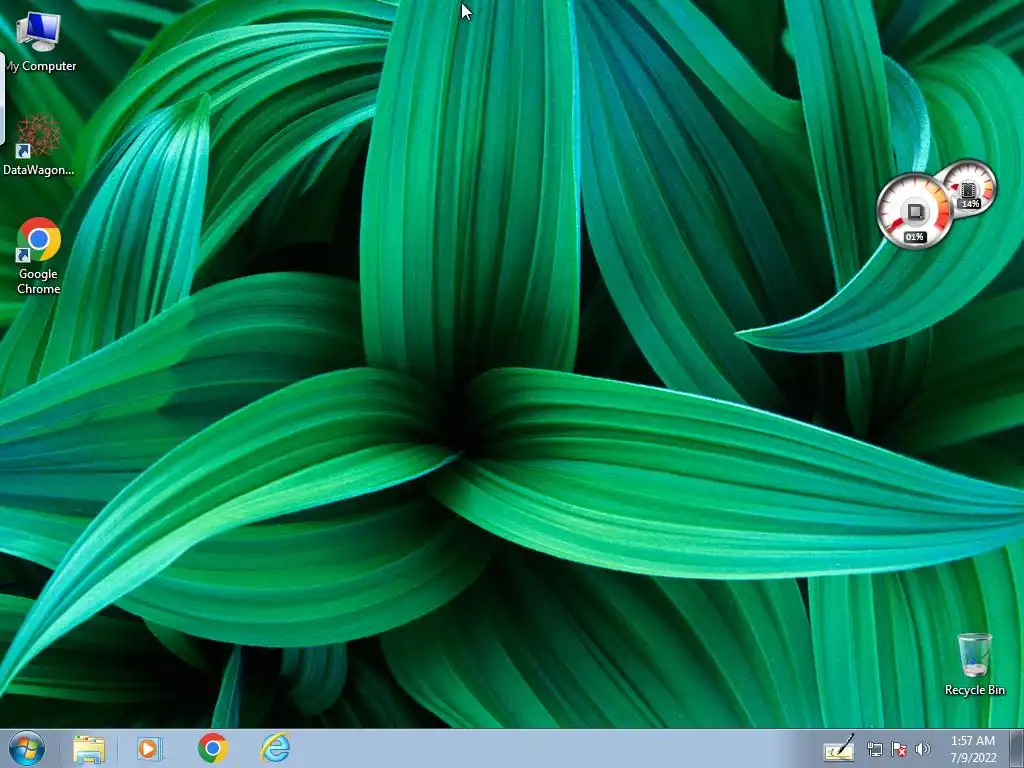Select the Recycle Bin icon
The image size is (1024, 768).
974,664
